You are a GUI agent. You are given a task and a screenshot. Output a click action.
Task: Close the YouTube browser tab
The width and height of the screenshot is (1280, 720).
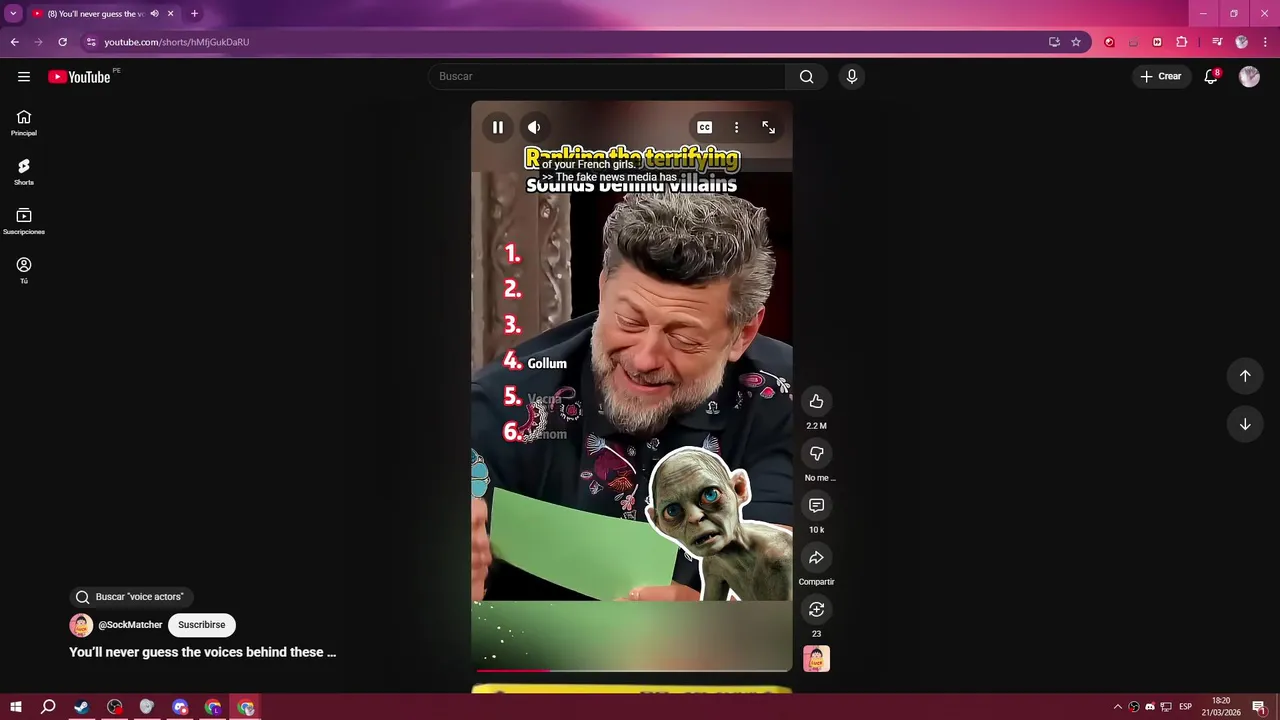pos(170,14)
